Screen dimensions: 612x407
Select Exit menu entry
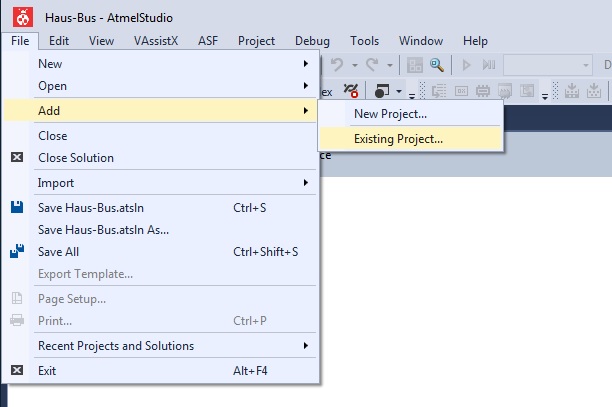(x=161, y=371)
